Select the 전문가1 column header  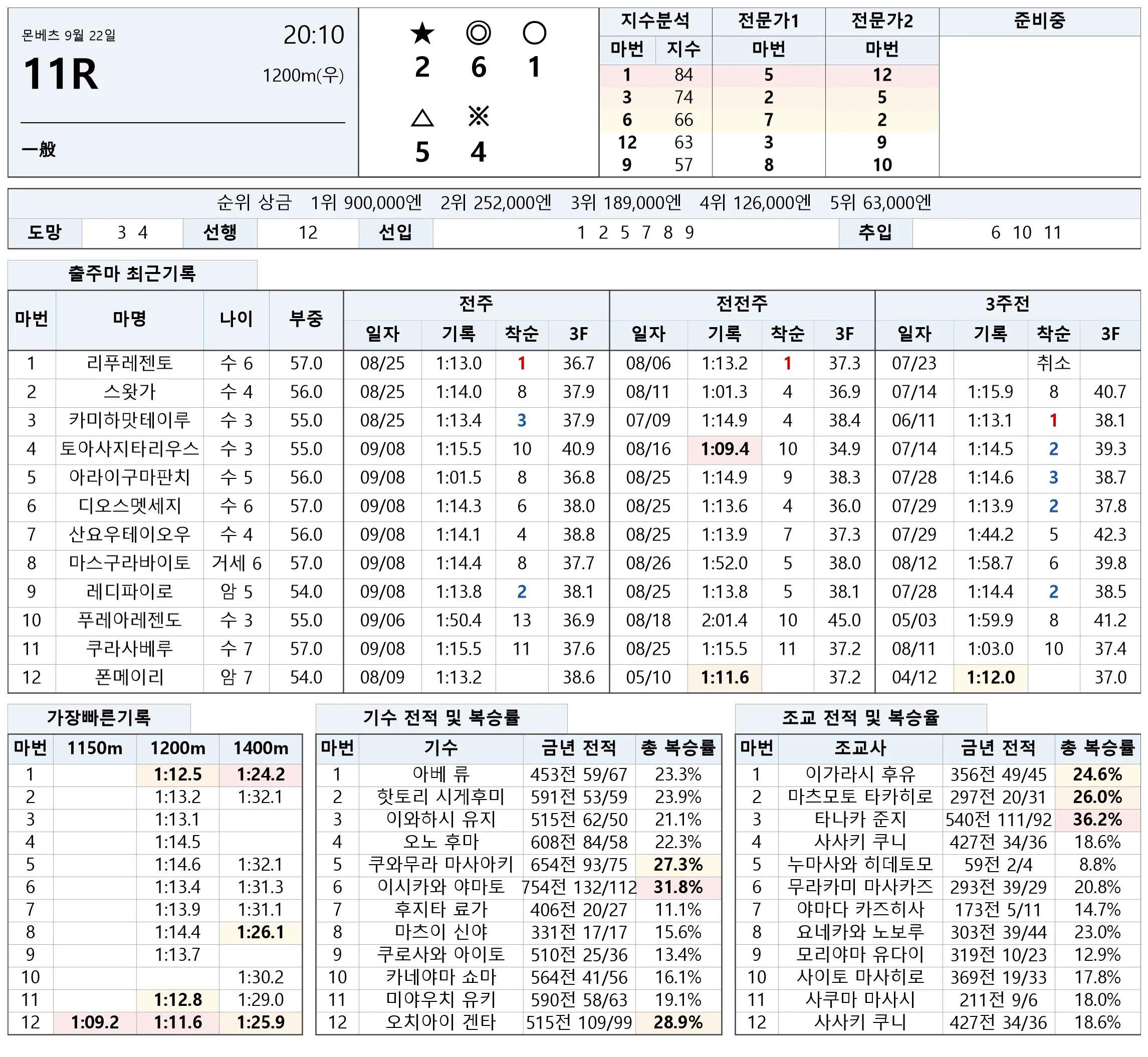tap(768, 22)
